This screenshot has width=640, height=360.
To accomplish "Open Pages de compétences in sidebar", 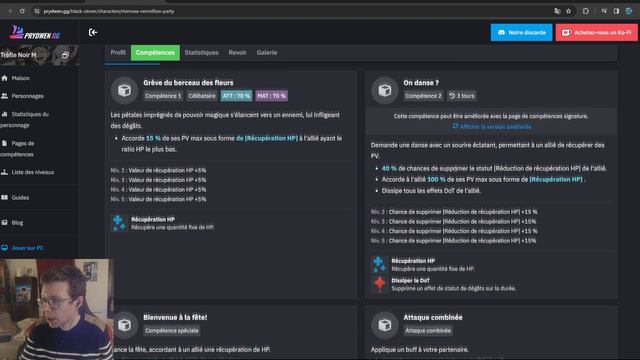I will point(18,149).
